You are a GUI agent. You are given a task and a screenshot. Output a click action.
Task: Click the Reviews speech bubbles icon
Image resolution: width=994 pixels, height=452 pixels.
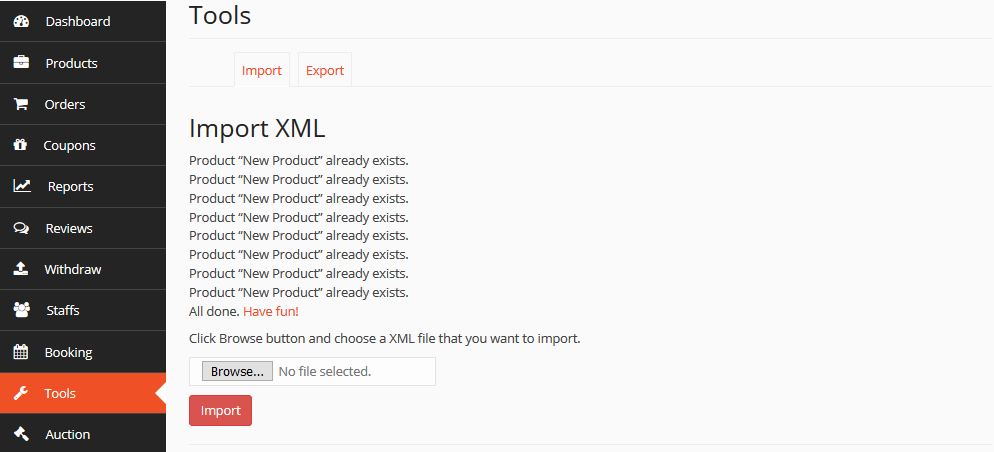pyautogui.click(x=21, y=228)
